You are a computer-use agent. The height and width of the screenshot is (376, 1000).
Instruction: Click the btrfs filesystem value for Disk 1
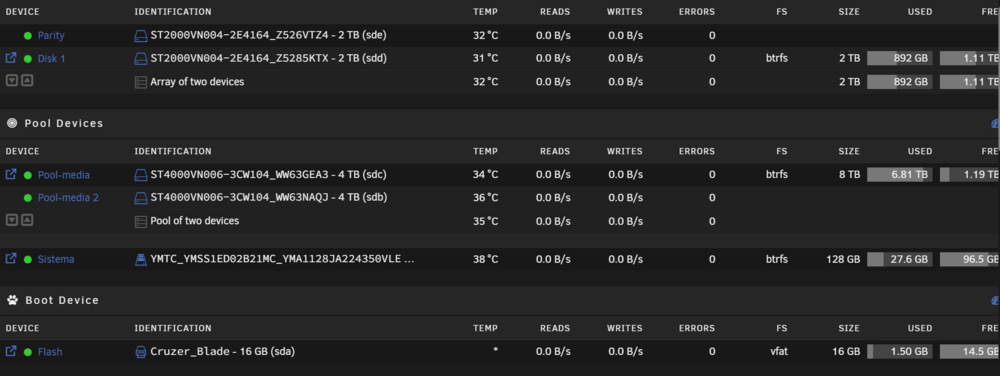tap(777, 59)
